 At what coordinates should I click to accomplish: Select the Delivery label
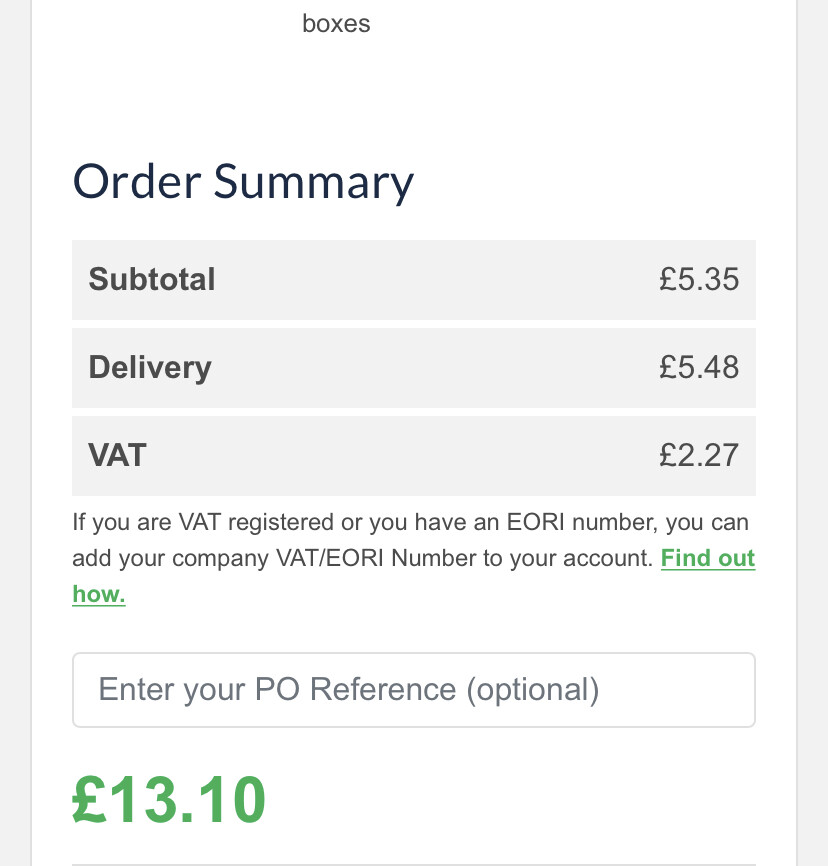coord(150,367)
